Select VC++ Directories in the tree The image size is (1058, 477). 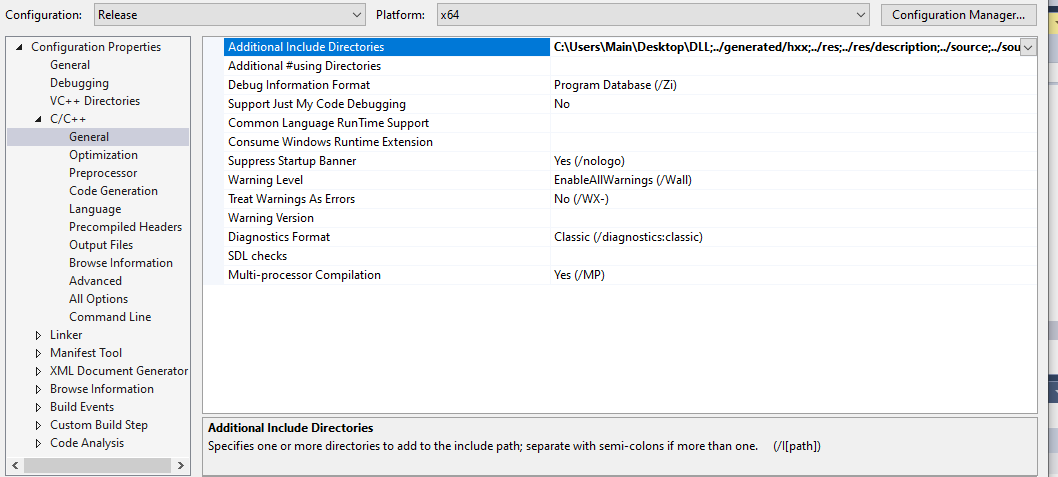95,101
